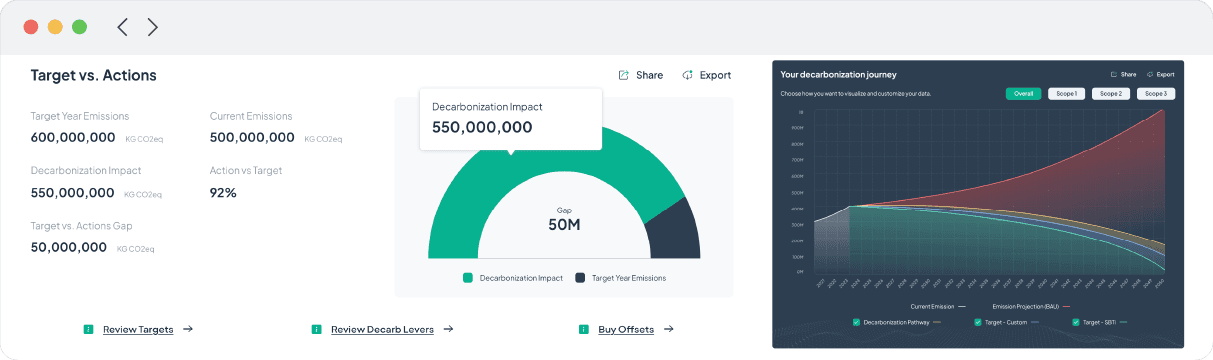Click the Current Emission chart legend entry

coord(938,306)
